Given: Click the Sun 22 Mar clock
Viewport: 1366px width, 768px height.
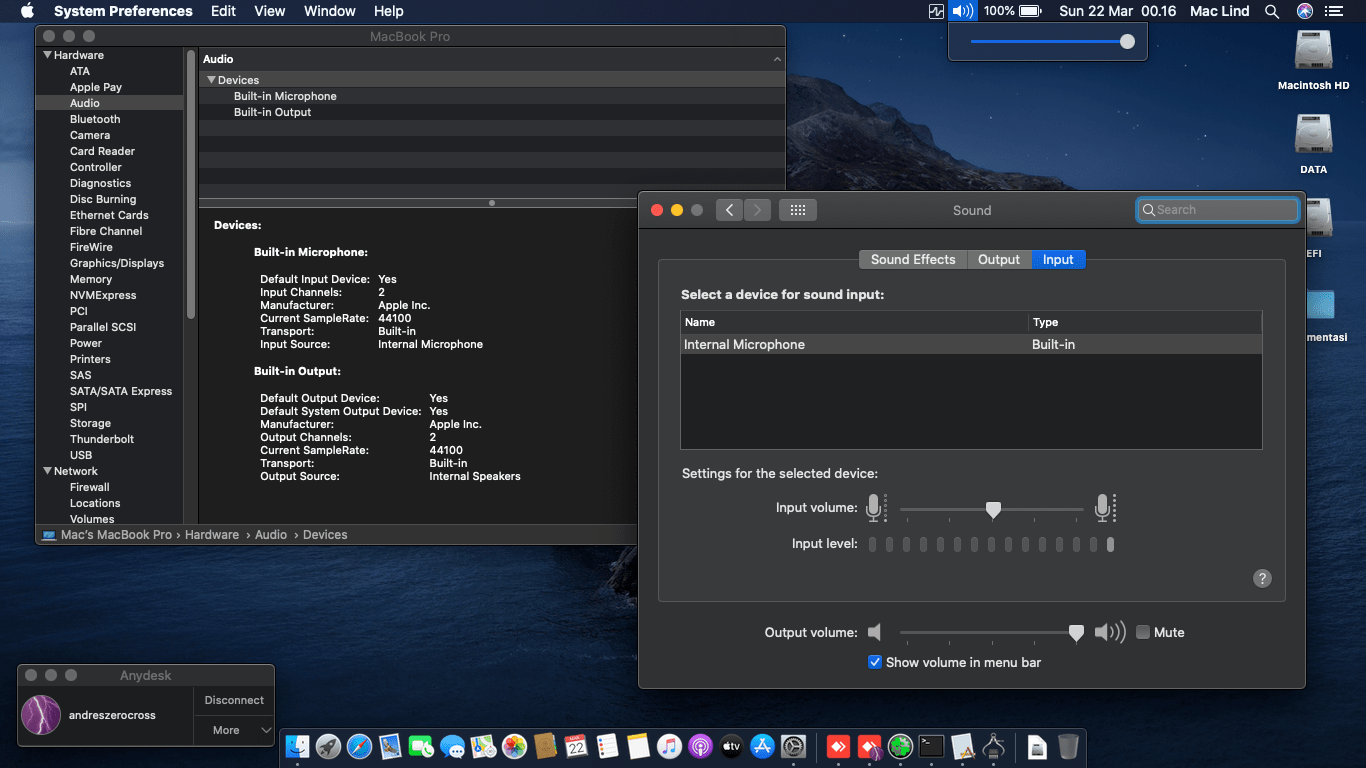Looking at the screenshot, I should [1118, 11].
